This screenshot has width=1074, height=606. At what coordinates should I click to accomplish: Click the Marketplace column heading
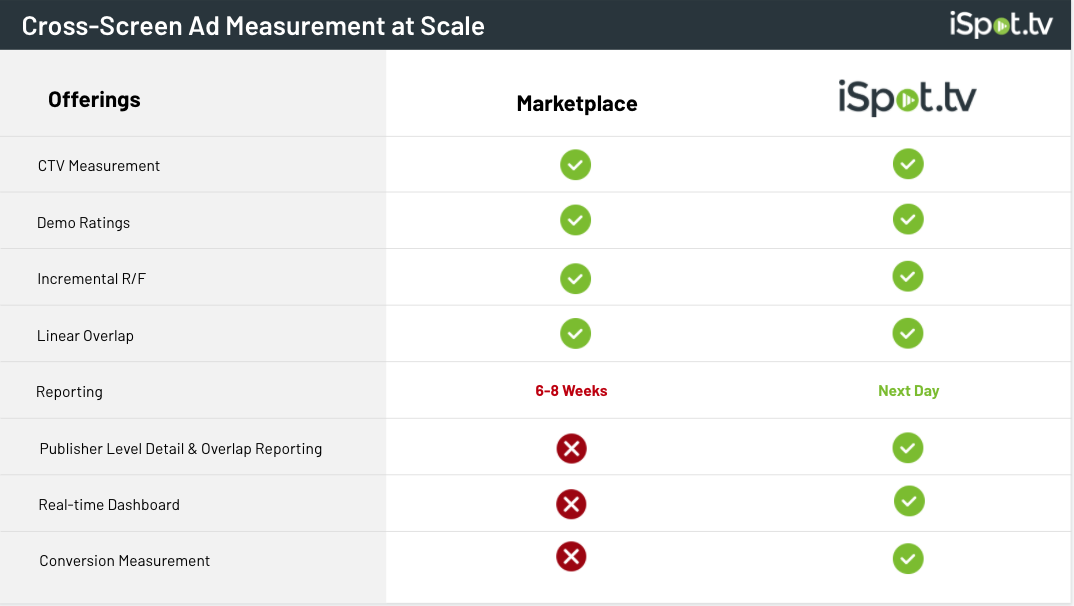click(x=577, y=104)
